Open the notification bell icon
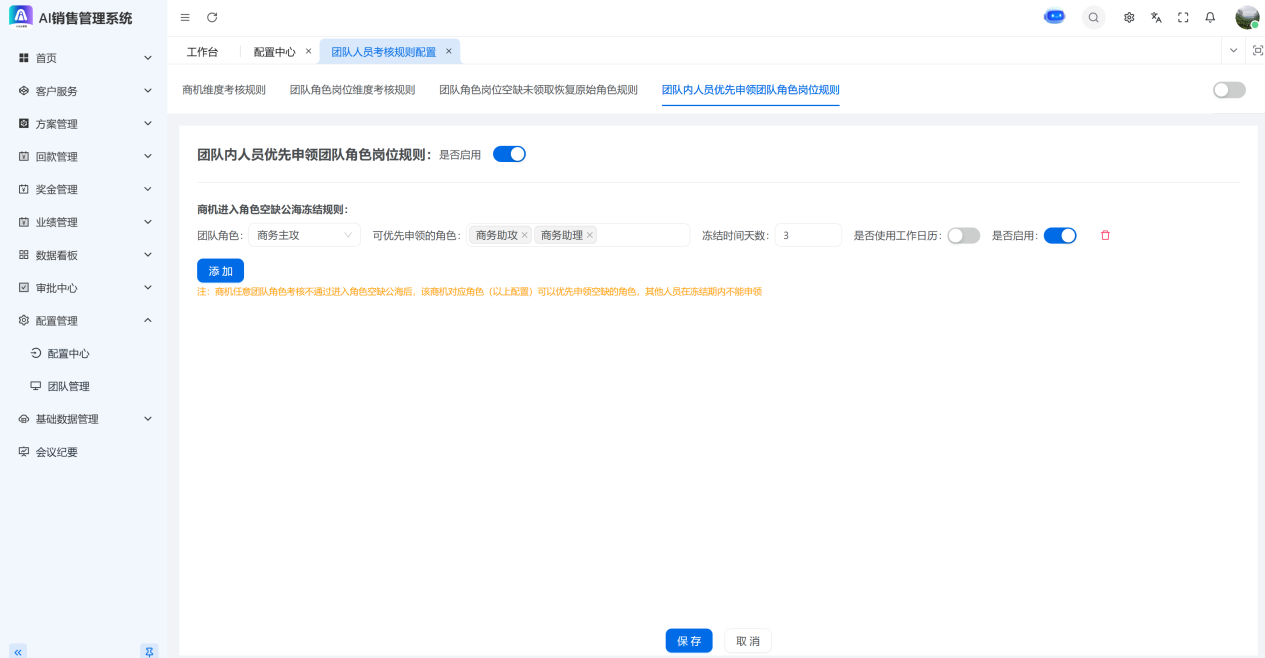This screenshot has width=1265, height=658. pyautogui.click(x=1210, y=18)
